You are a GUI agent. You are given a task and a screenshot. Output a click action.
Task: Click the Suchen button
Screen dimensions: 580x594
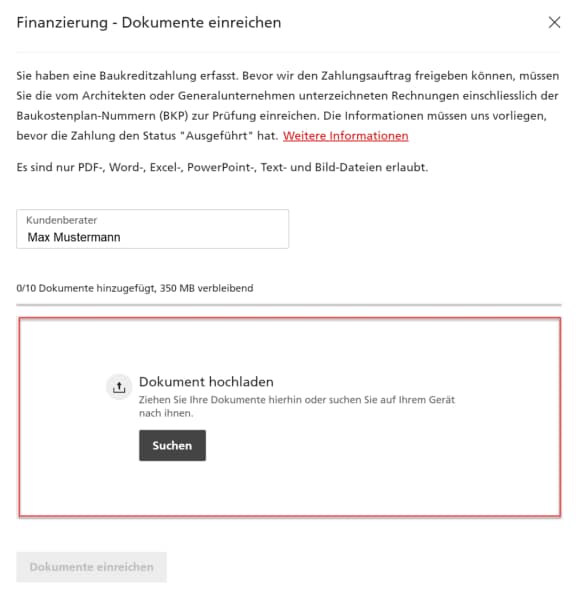pos(172,445)
